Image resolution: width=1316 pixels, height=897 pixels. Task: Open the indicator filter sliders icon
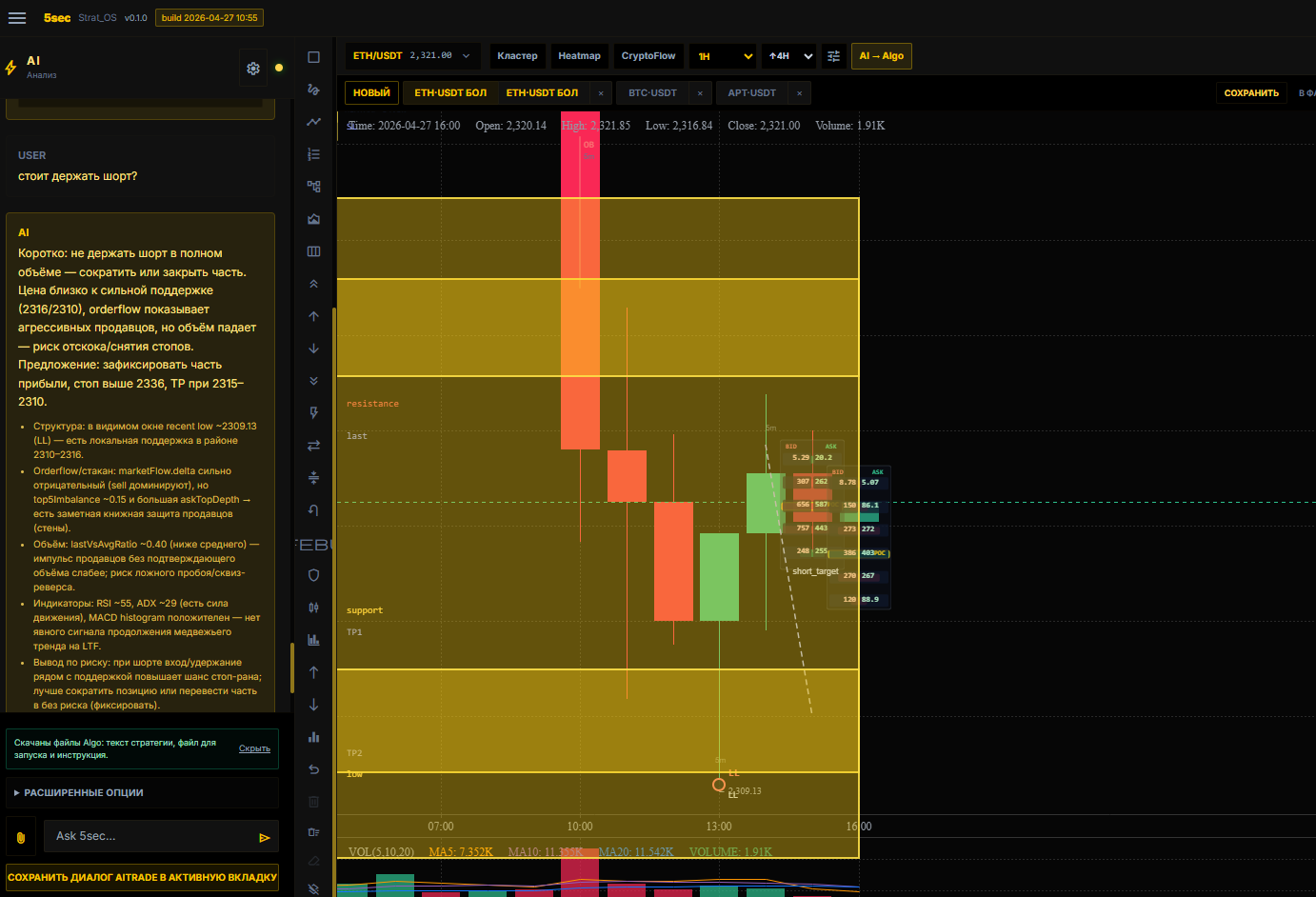point(833,55)
